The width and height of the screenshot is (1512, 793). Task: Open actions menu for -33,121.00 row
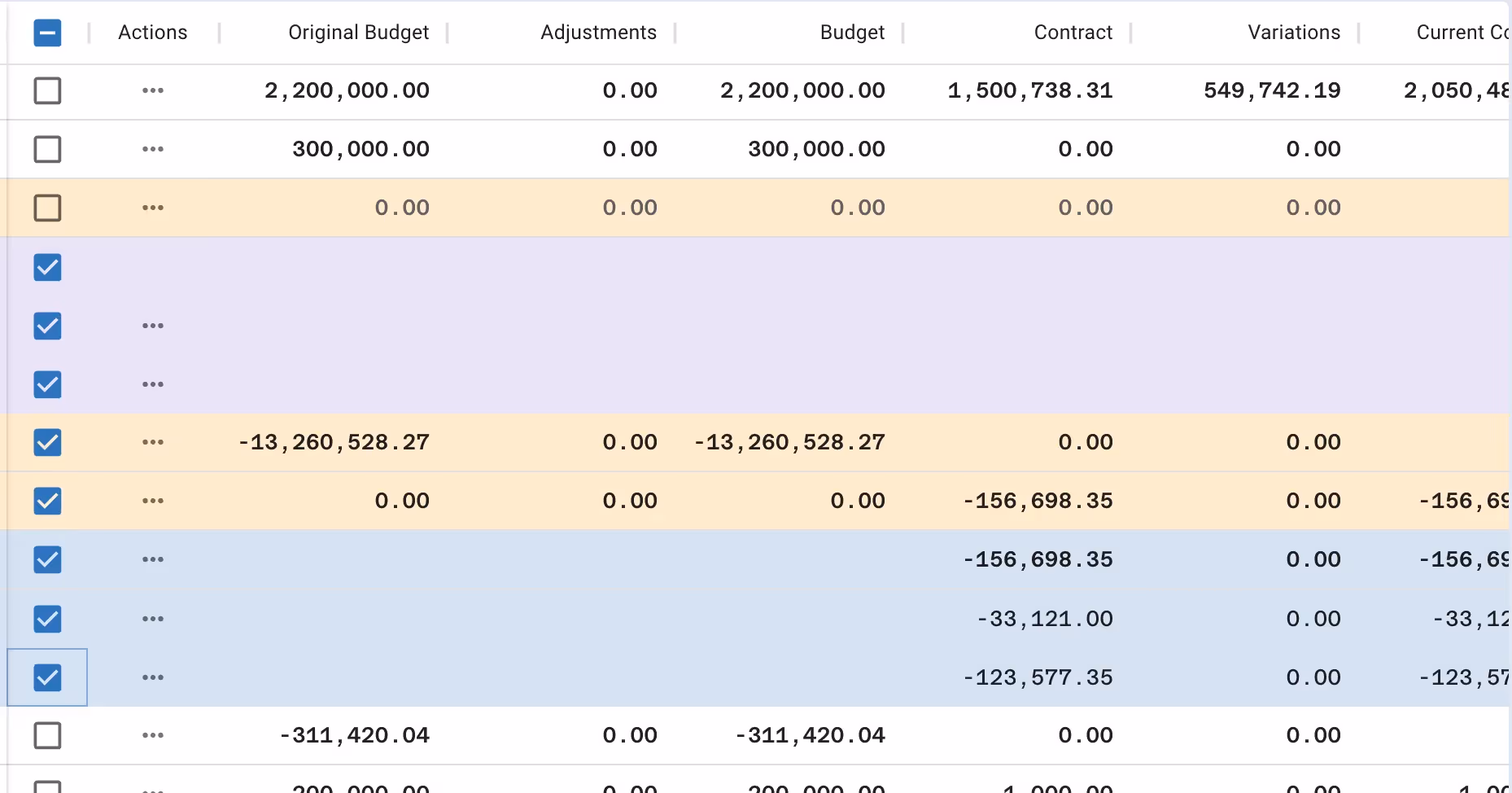[x=153, y=619]
